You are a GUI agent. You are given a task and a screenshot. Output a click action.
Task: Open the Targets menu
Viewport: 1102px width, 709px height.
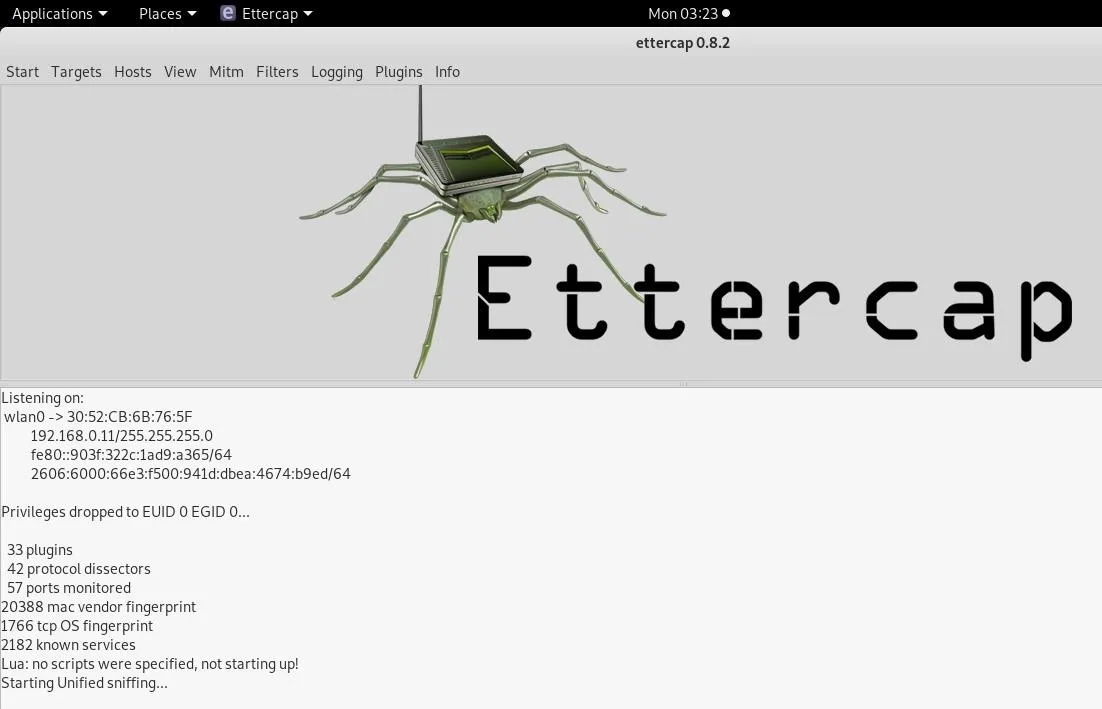click(x=76, y=72)
